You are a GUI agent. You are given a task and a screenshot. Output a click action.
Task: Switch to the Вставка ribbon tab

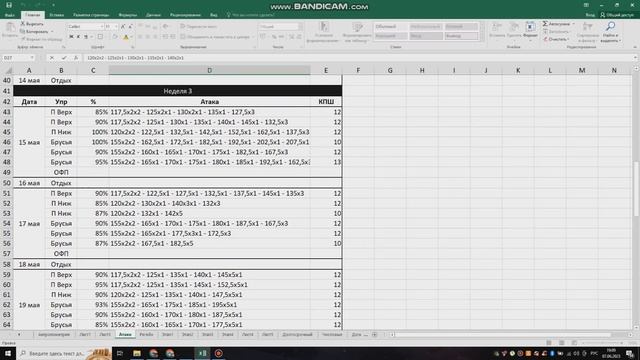click(57, 15)
